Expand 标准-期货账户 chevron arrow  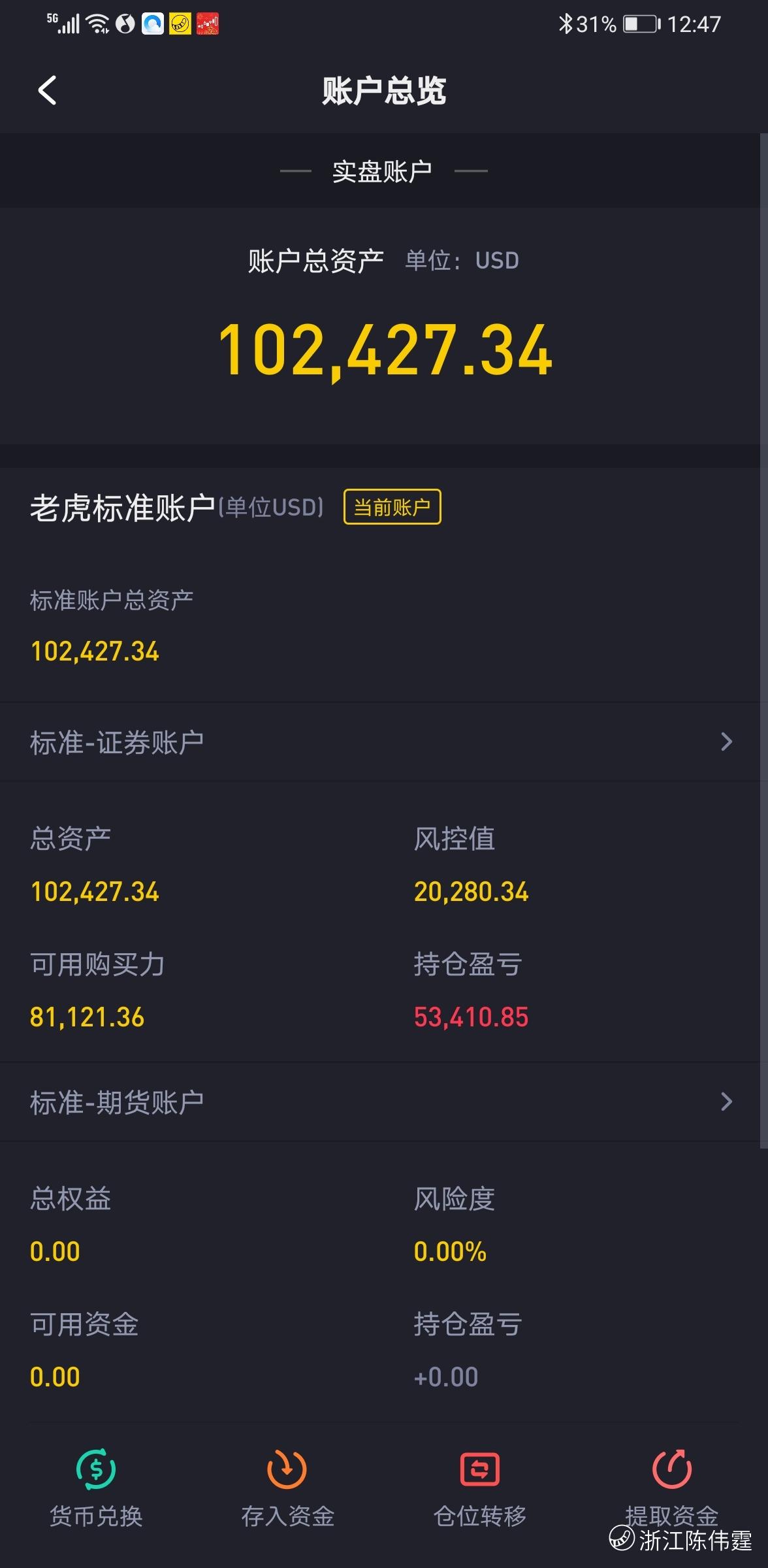click(726, 1102)
